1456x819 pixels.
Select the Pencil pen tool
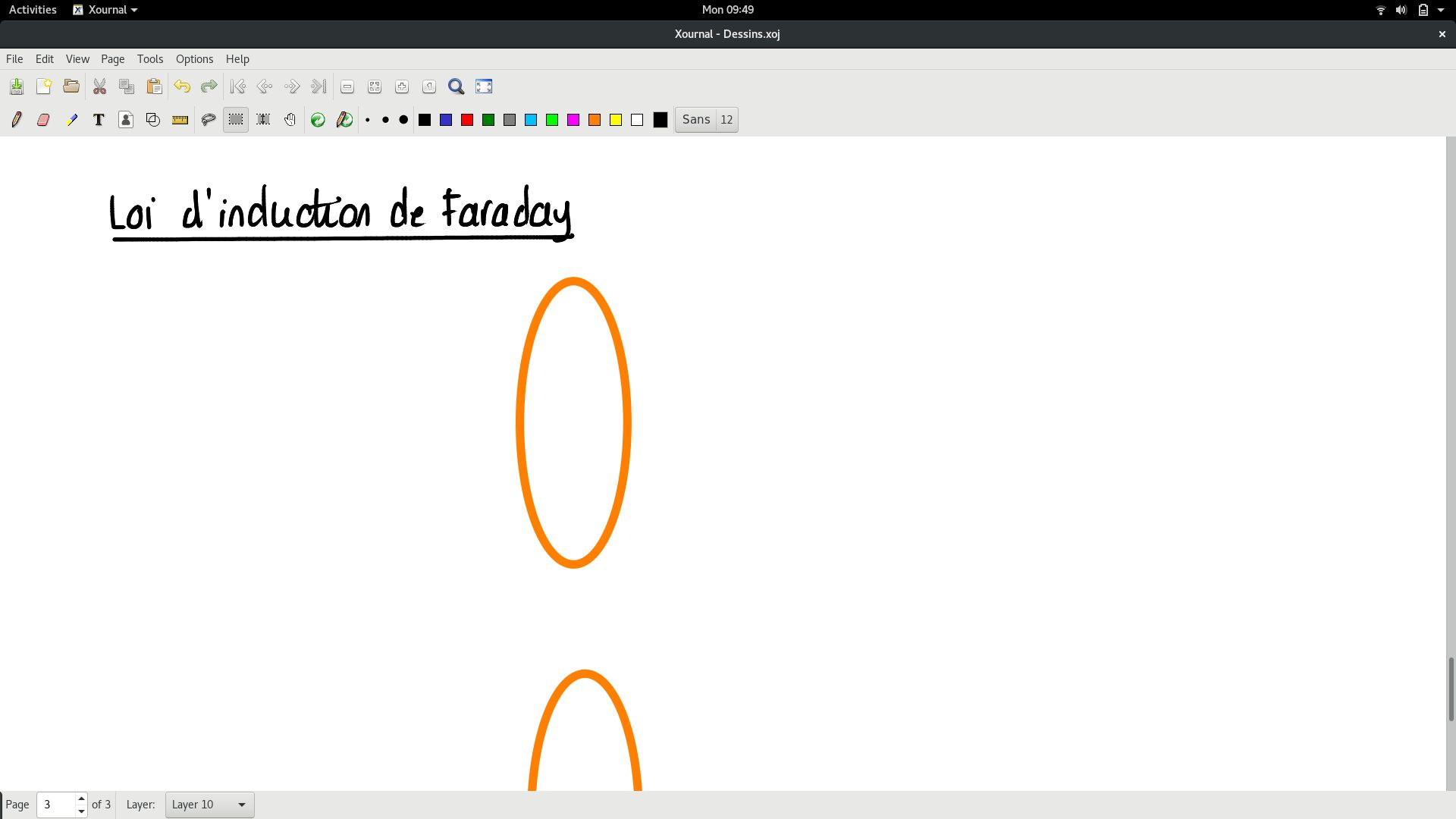[16, 120]
